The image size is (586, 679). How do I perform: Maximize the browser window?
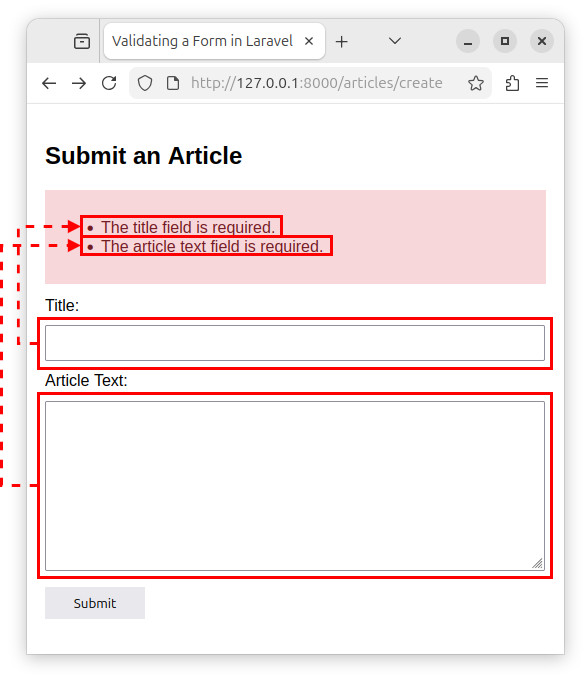tap(505, 41)
